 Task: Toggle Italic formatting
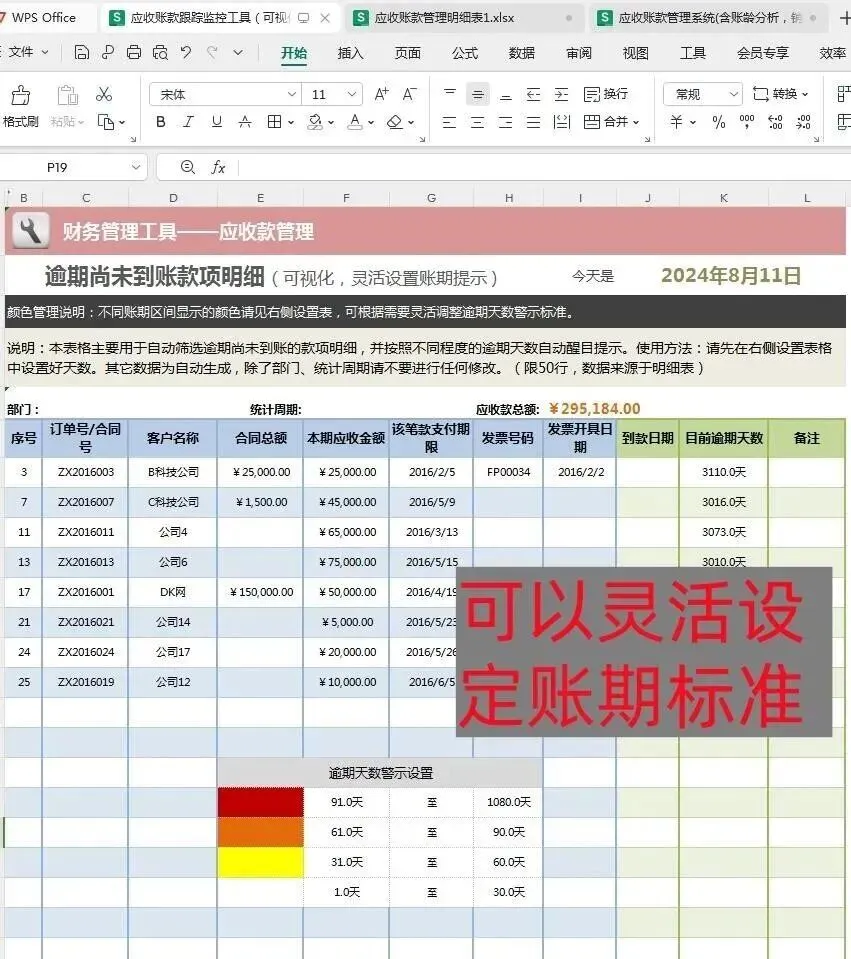(x=188, y=122)
